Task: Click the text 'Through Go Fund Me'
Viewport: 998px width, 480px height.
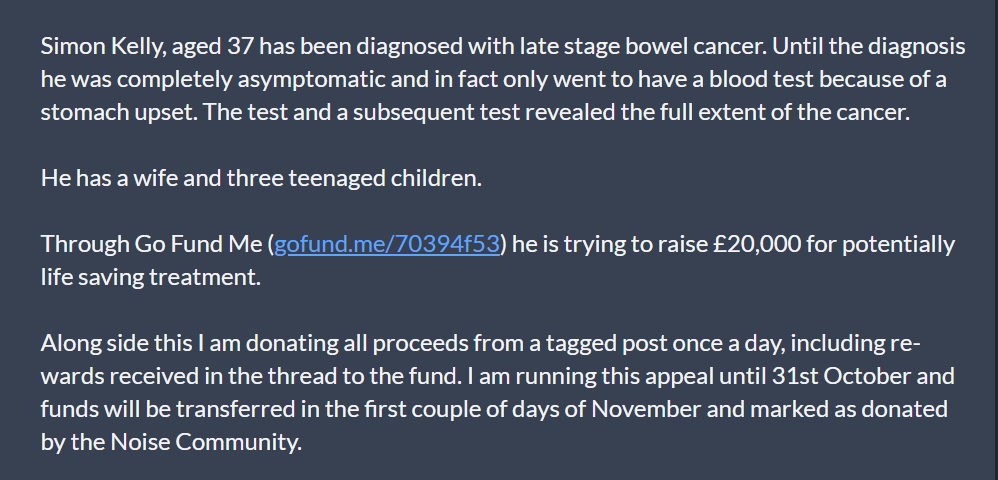Action: (153, 244)
